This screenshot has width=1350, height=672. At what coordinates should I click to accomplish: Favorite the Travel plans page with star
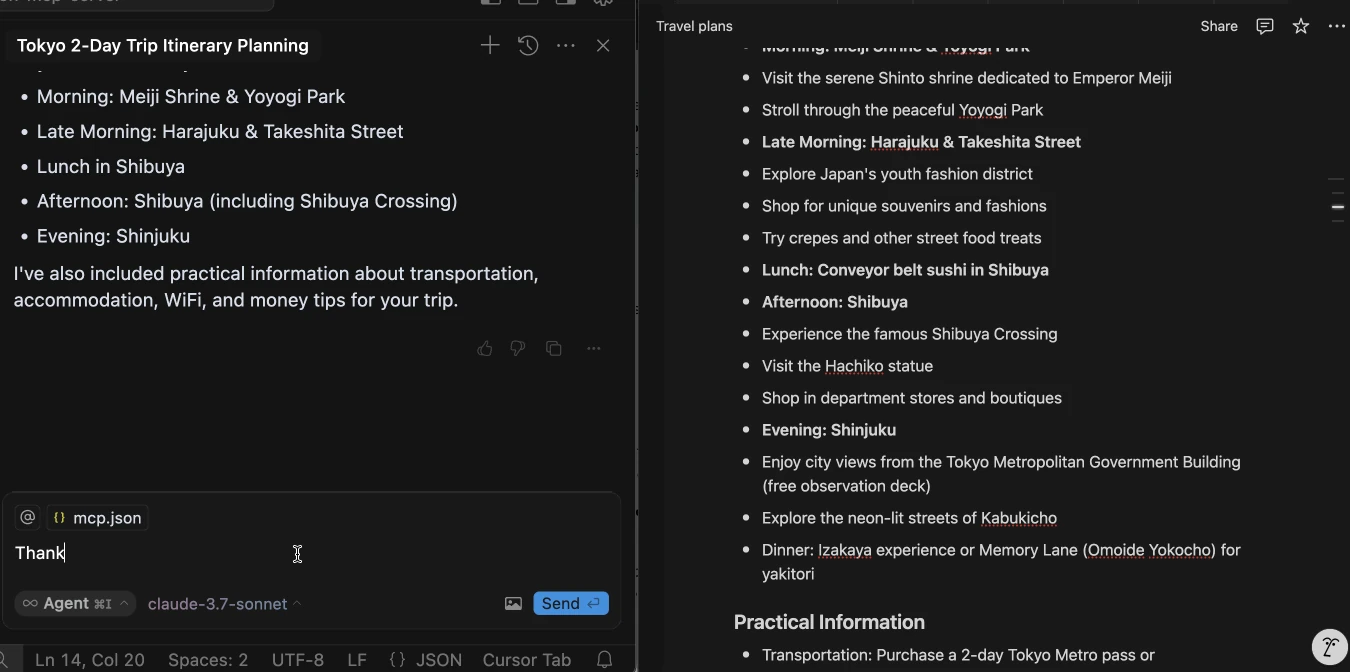pyautogui.click(x=1301, y=26)
